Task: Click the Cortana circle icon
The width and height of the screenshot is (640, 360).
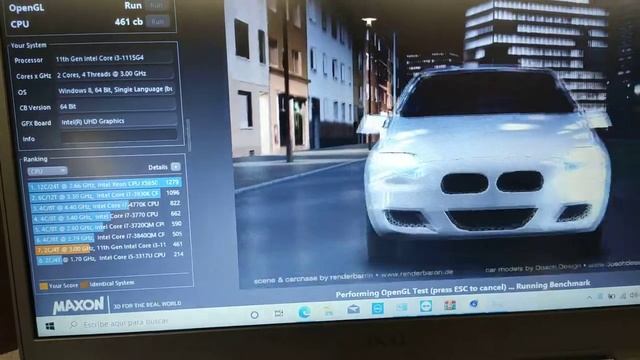Action: (254, 315)
